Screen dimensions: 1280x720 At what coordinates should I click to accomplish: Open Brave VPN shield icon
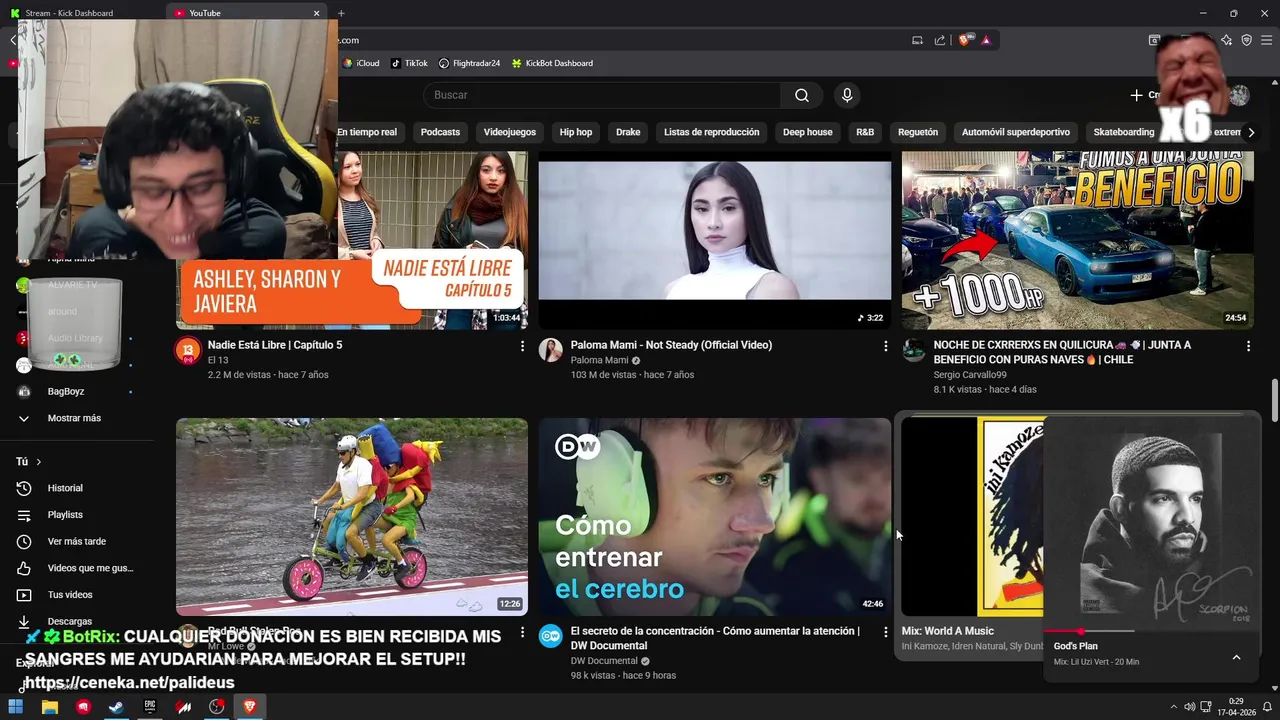click(x=1247, y=40)
